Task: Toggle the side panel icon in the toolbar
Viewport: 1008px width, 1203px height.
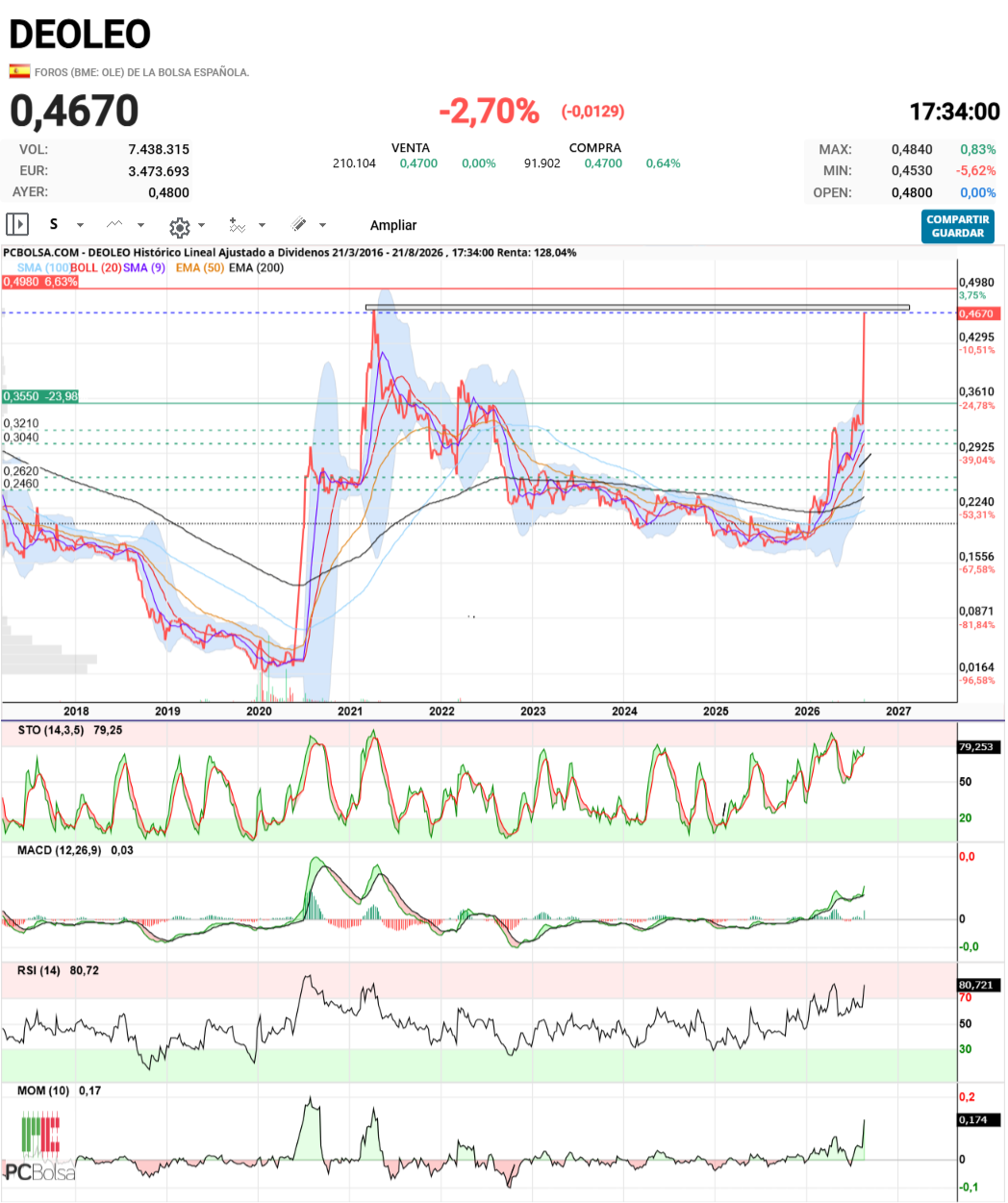Action: [x=17, y=224]
